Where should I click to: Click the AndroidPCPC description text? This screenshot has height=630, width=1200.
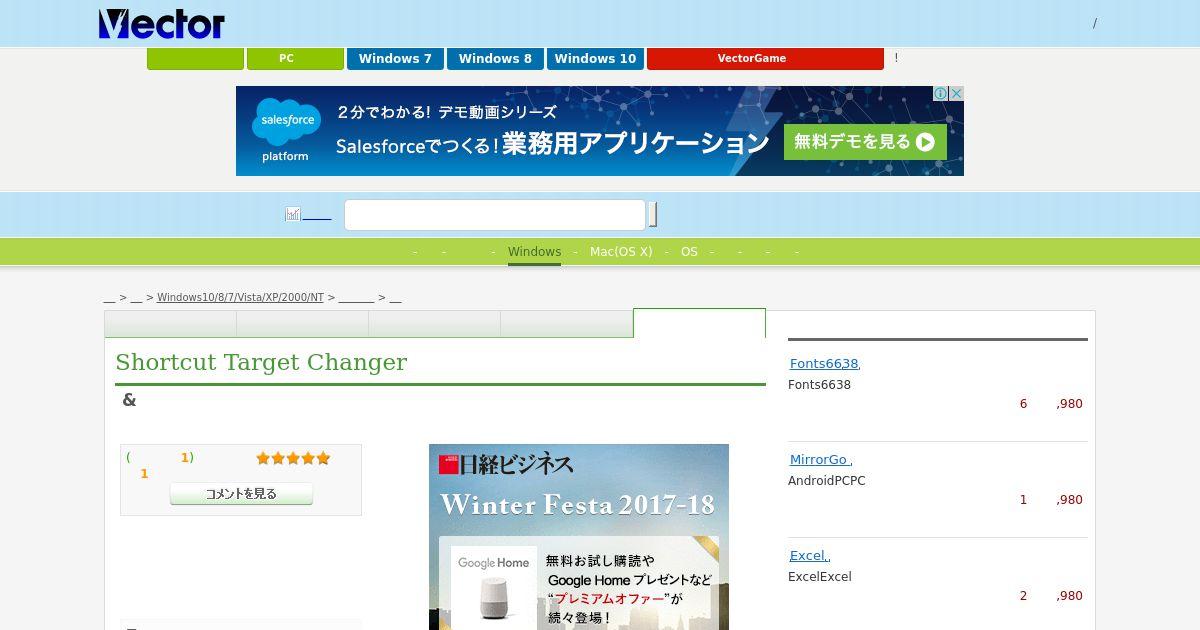pos(827,481)
